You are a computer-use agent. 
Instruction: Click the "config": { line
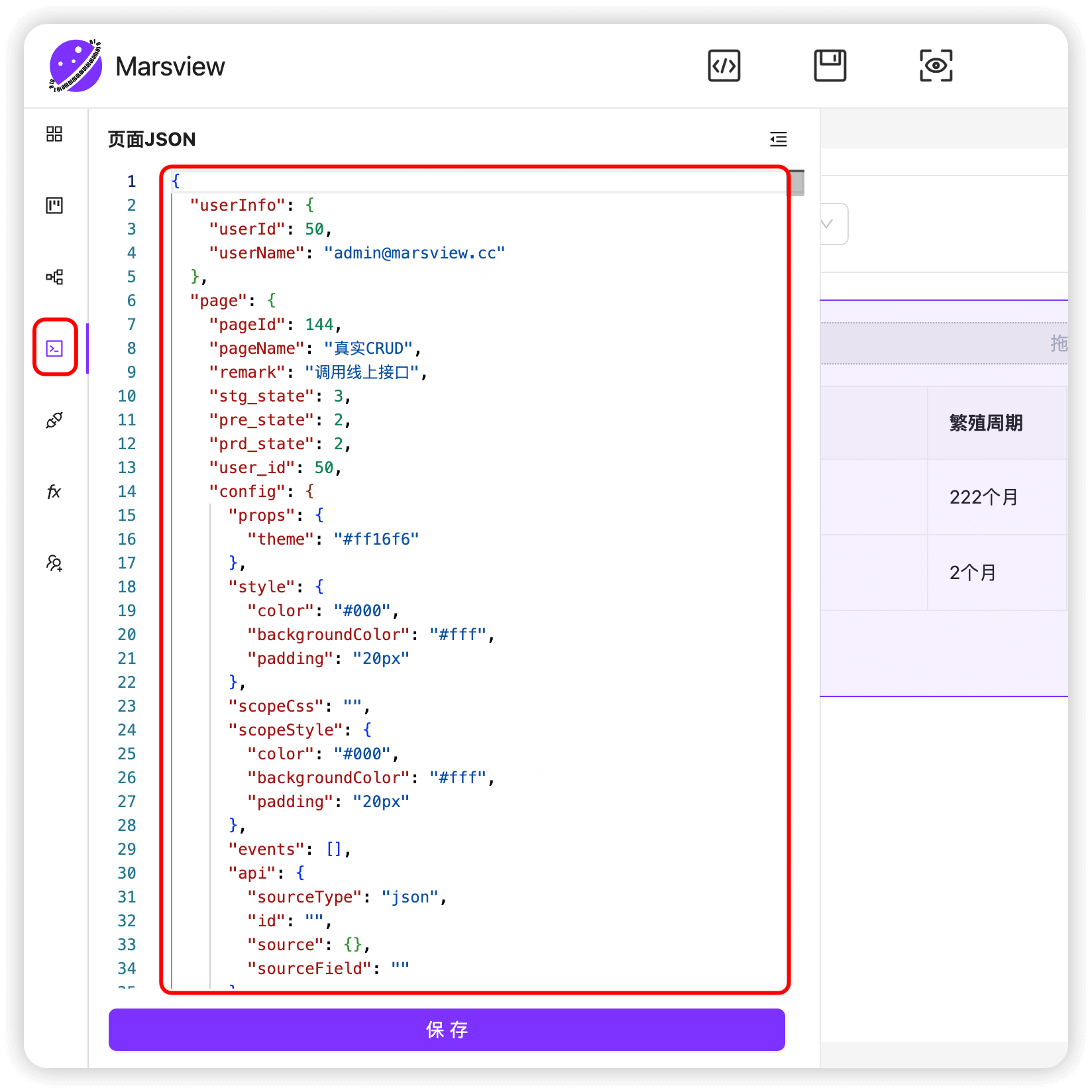tap(262, 492)
